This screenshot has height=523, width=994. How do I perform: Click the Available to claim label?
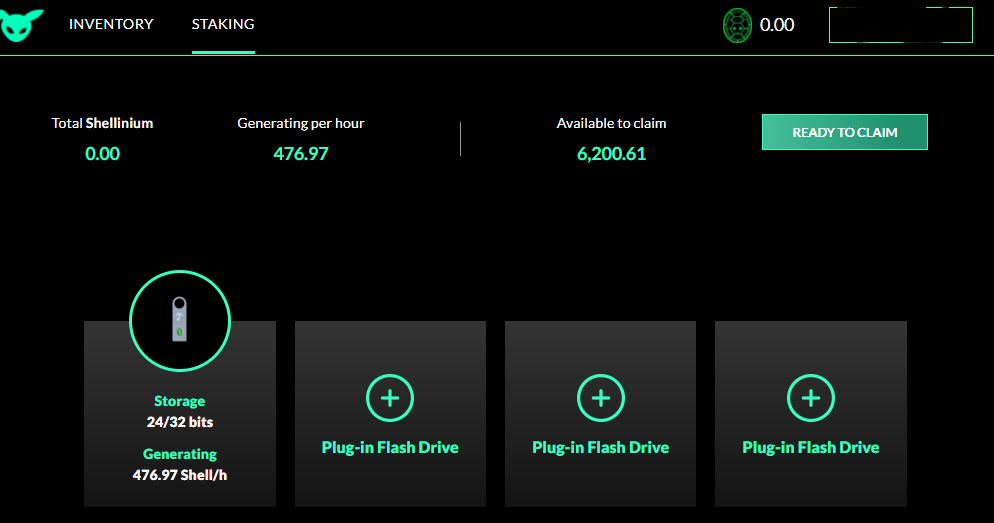click(611, 123)
